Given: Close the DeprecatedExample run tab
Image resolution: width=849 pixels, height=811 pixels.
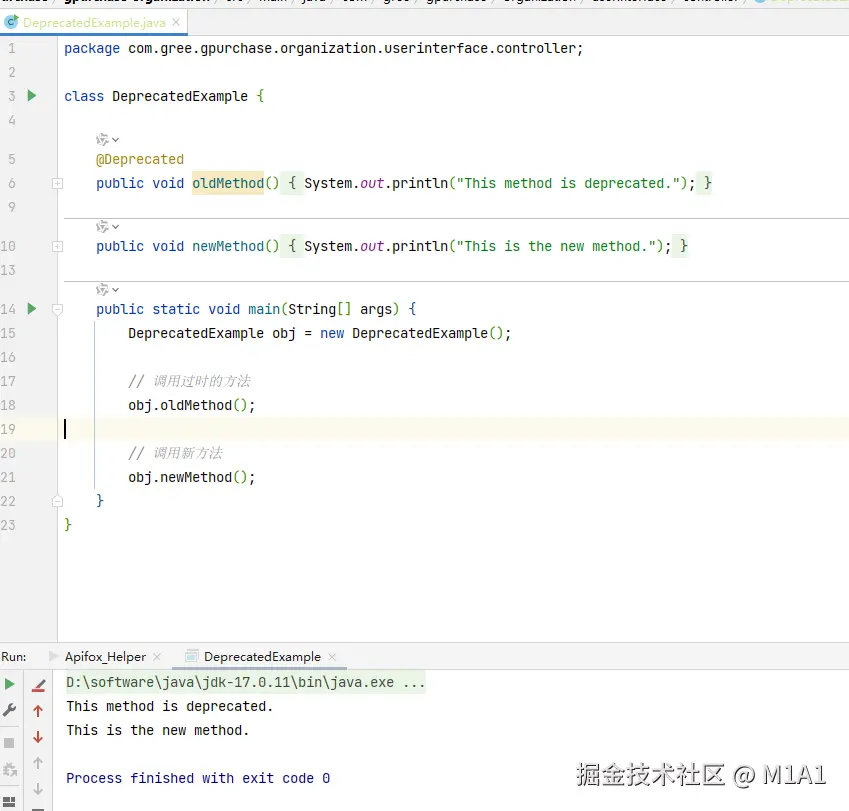Looking at the screenshot, I should (332, 657).
